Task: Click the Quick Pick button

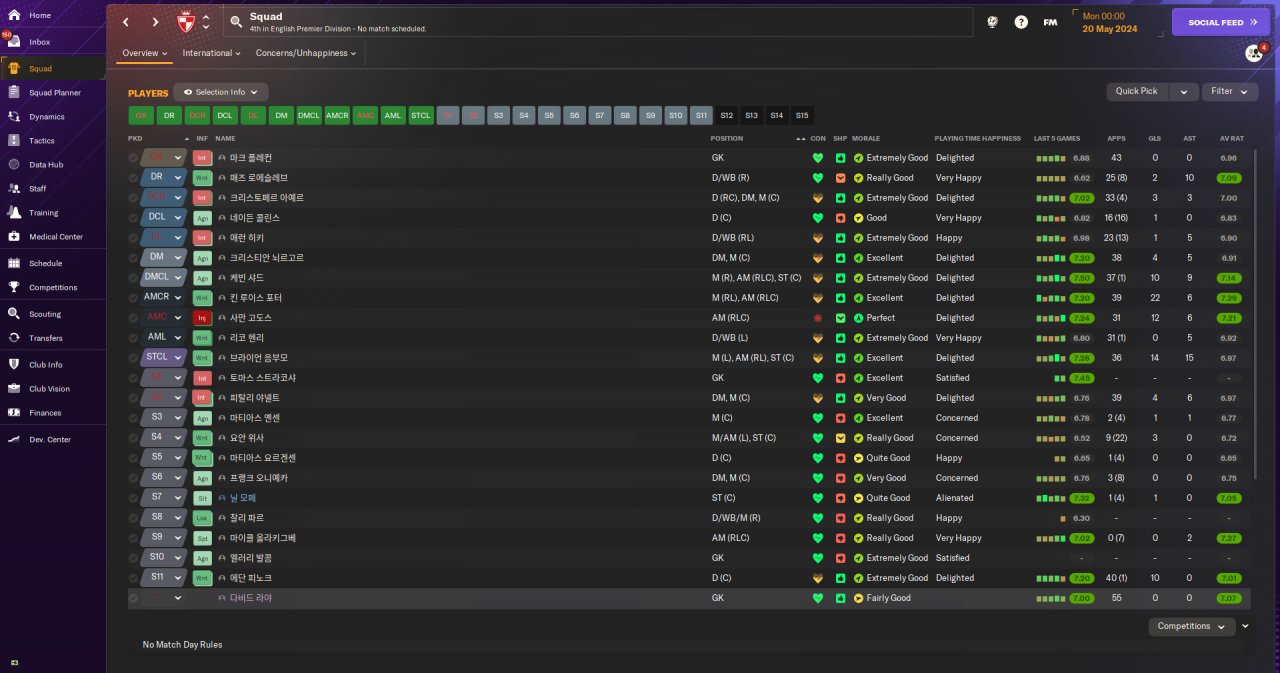Action: [x=1137, y=91]
